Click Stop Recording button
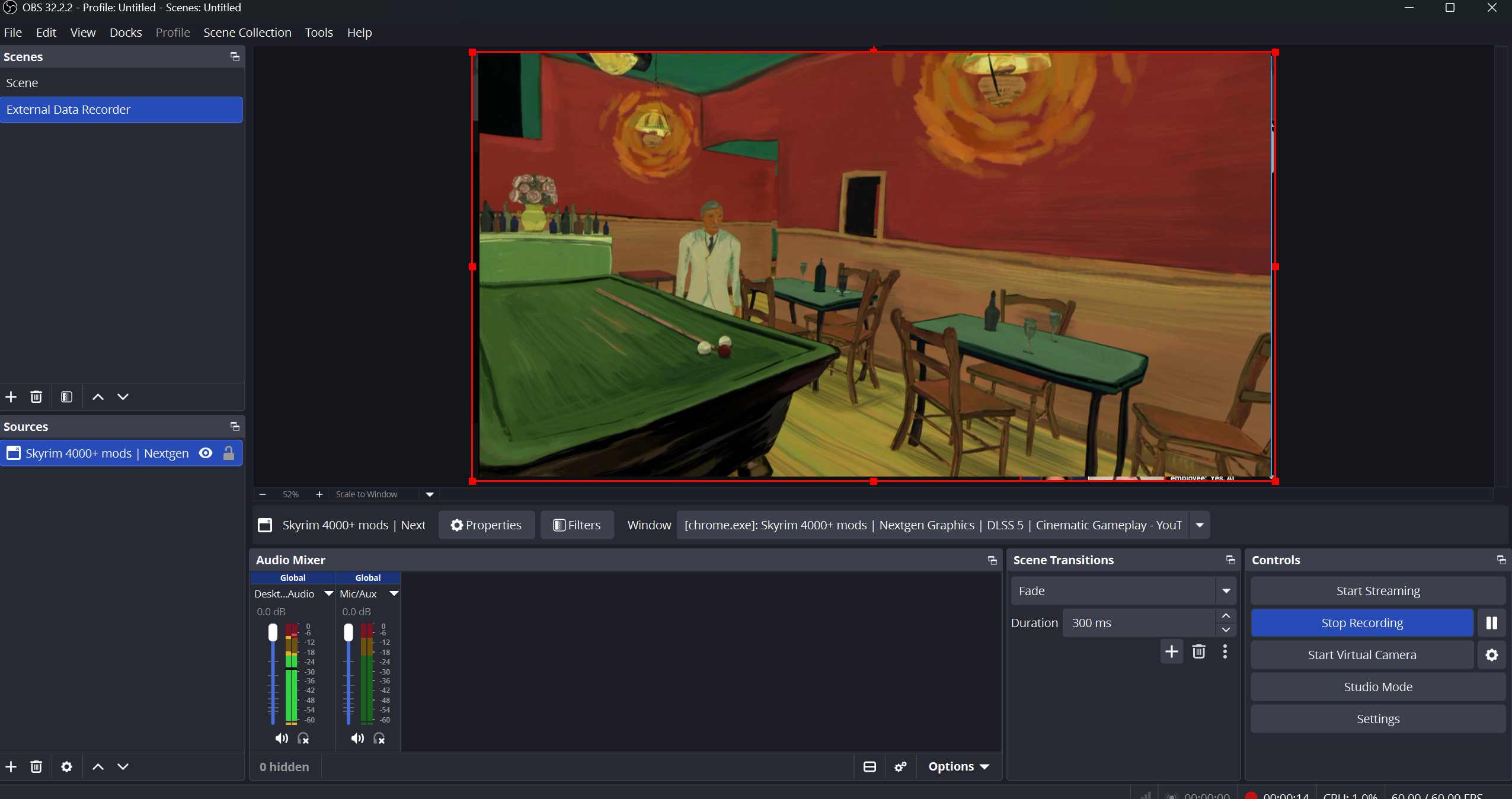This screenshot has height=799, width=1512. click(x=1362, y=623)
